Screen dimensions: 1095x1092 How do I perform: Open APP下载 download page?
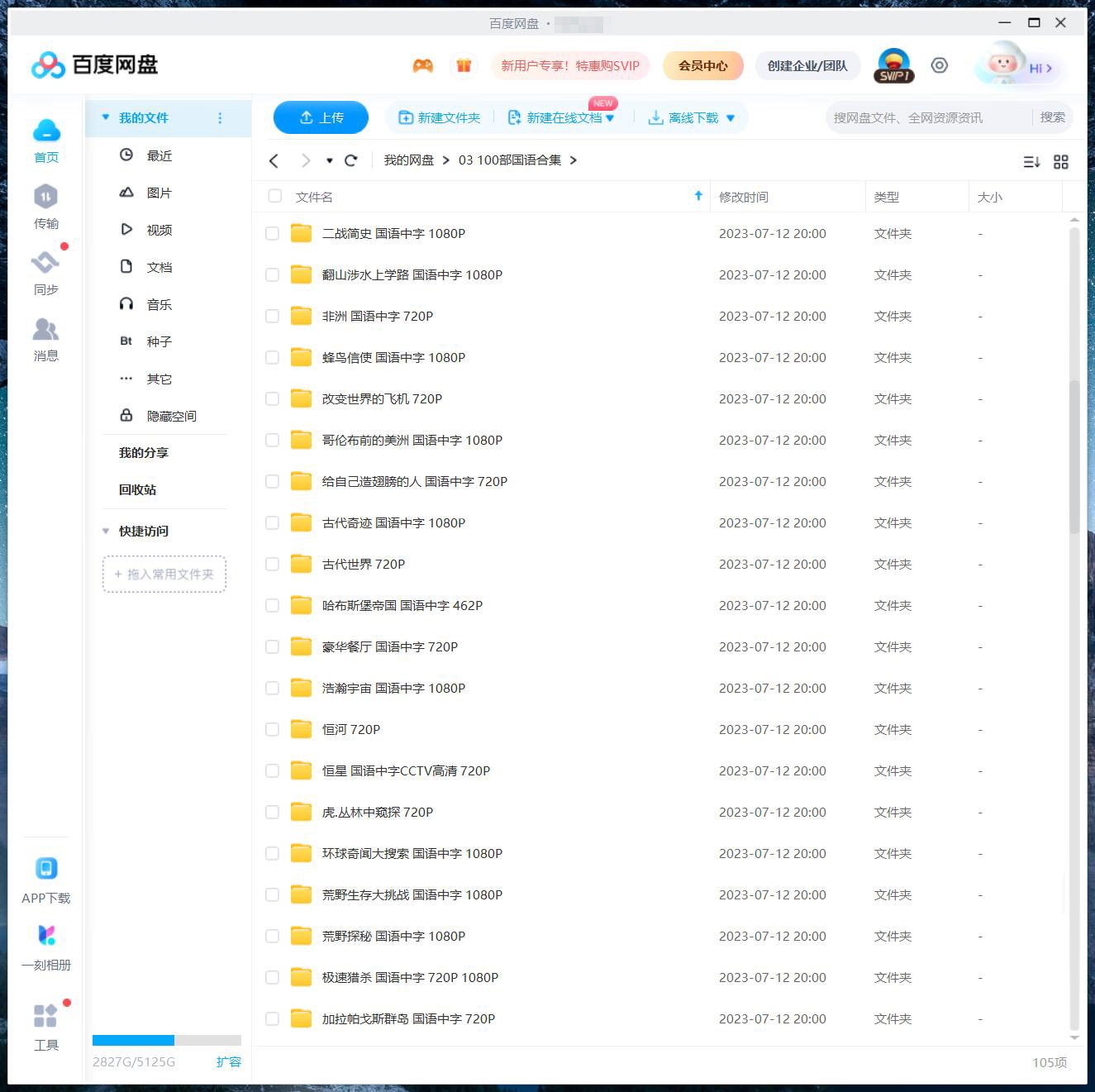[46, 878]
